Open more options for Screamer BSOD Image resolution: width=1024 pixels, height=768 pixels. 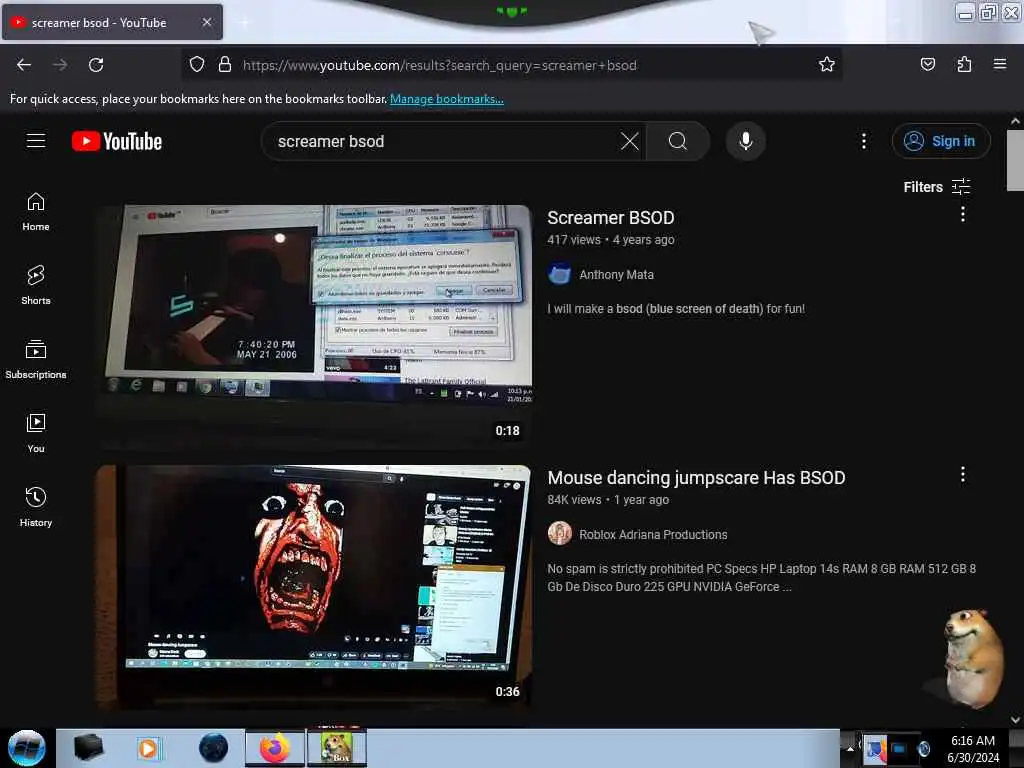[963, 214]
